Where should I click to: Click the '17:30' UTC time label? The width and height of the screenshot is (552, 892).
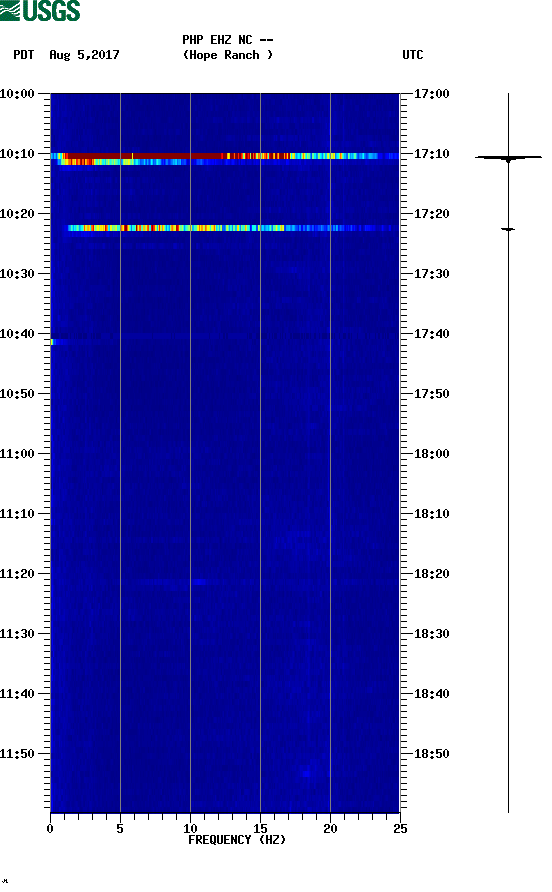pos(431,274)
